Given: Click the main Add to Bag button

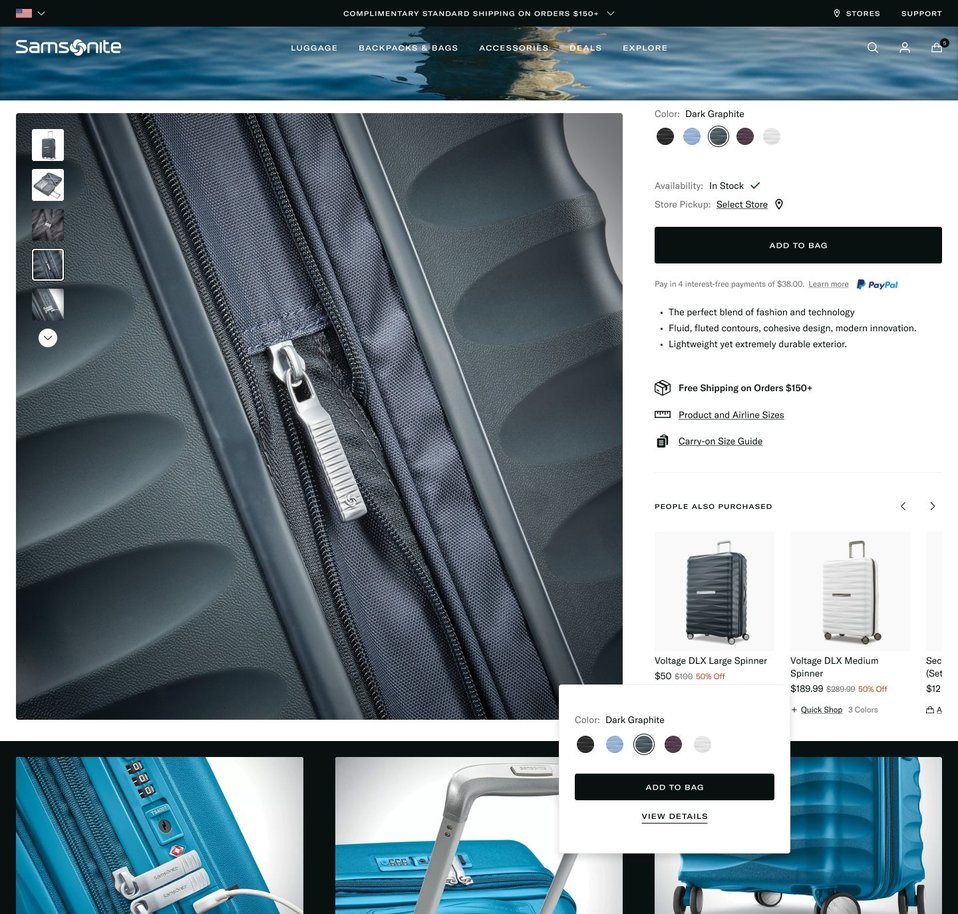Looking at the screenshot, I should click(x=797, y=245).
